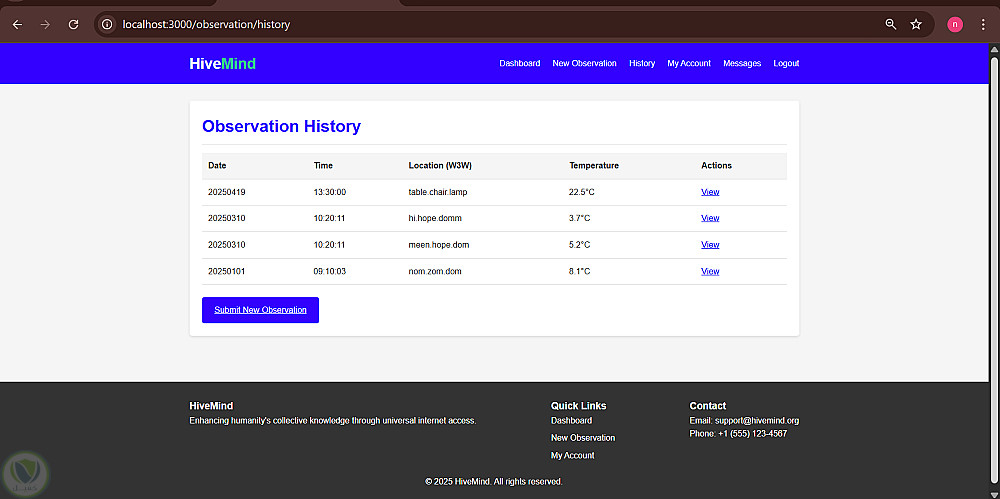Click the site information icon
The height and width of the screenshot is (499, 1000).
(108, 24)
